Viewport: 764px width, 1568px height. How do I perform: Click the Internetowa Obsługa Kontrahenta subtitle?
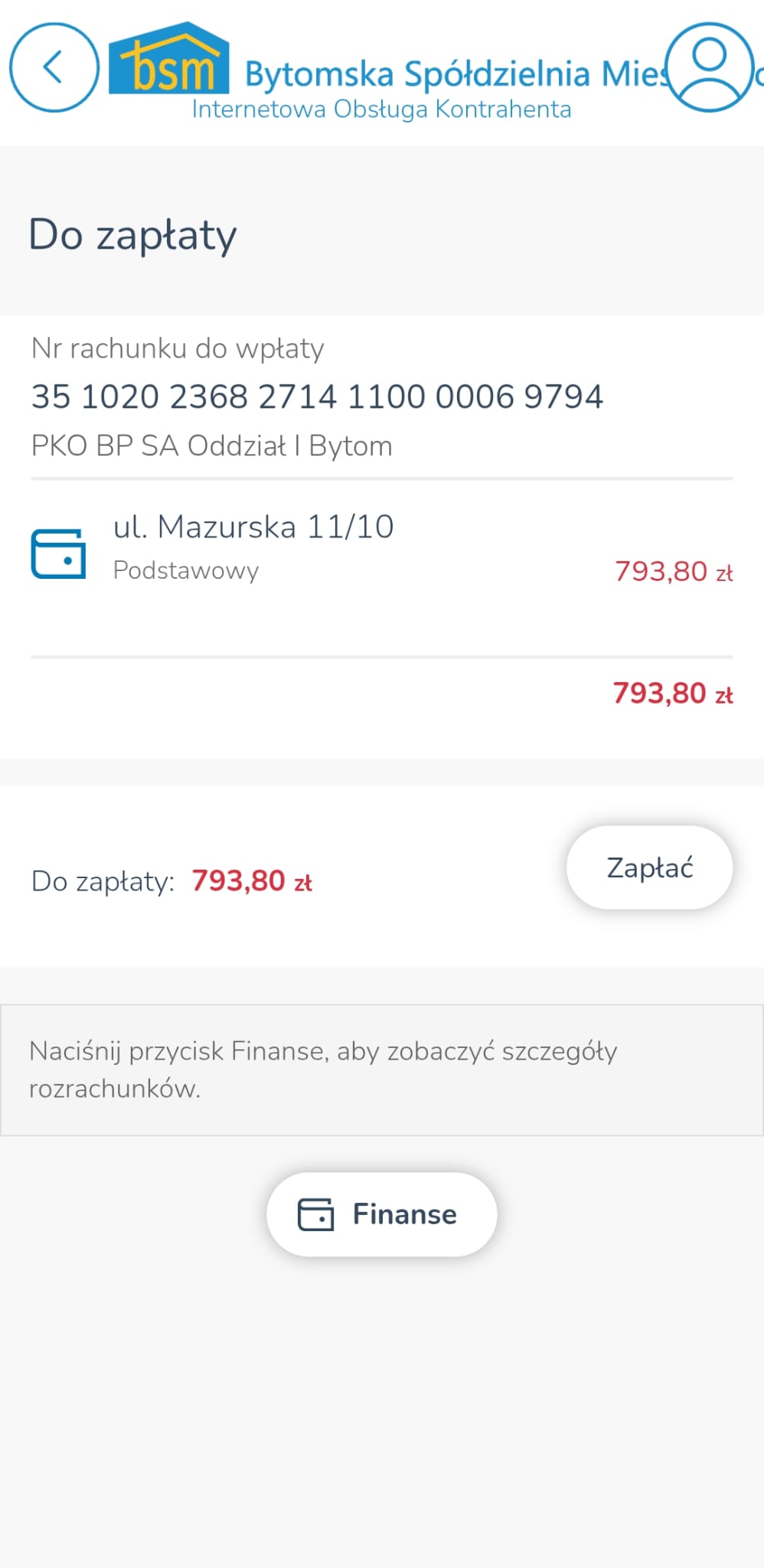[381, 109]
